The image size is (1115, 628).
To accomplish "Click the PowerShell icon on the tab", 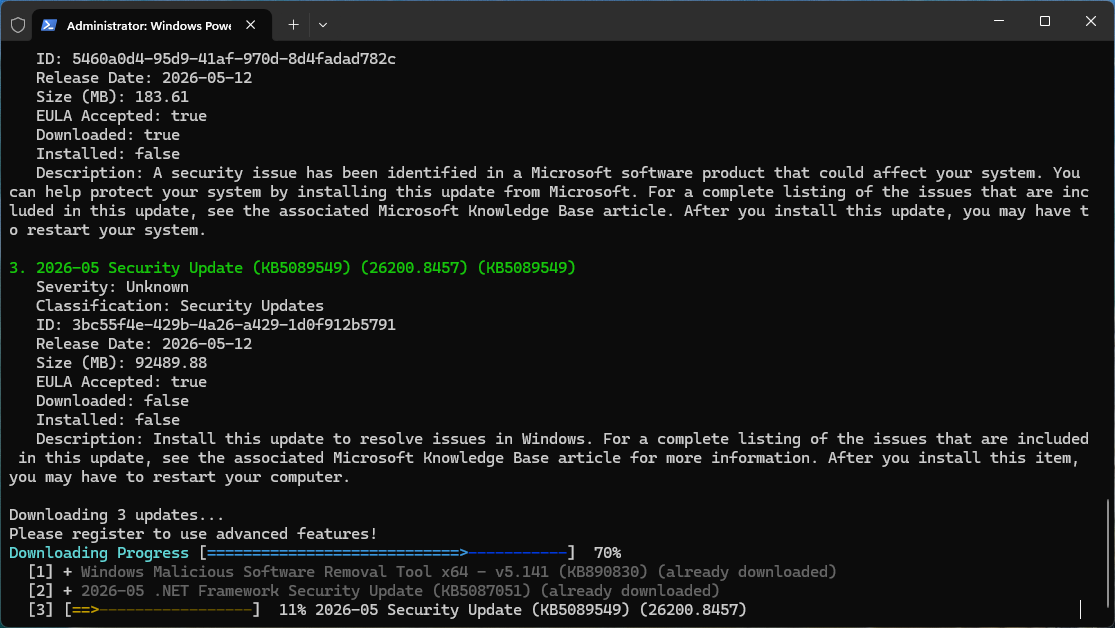I will (48, 25).
